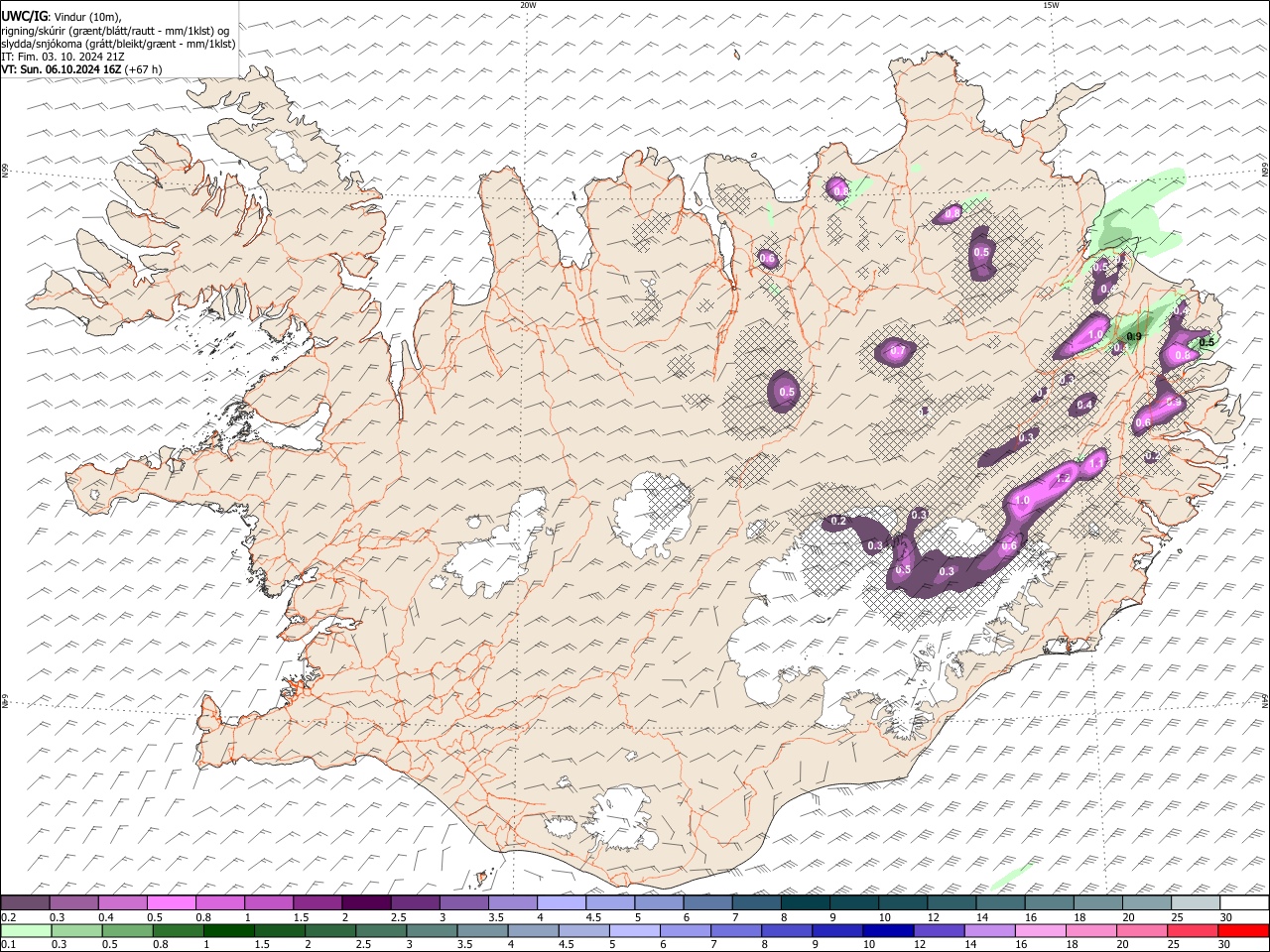This screenshot has height=952, width=1270.
Task: Pick the deep blue swatch at 10 in lower legend
Action: pyautogui.click(x=887, y=931)
